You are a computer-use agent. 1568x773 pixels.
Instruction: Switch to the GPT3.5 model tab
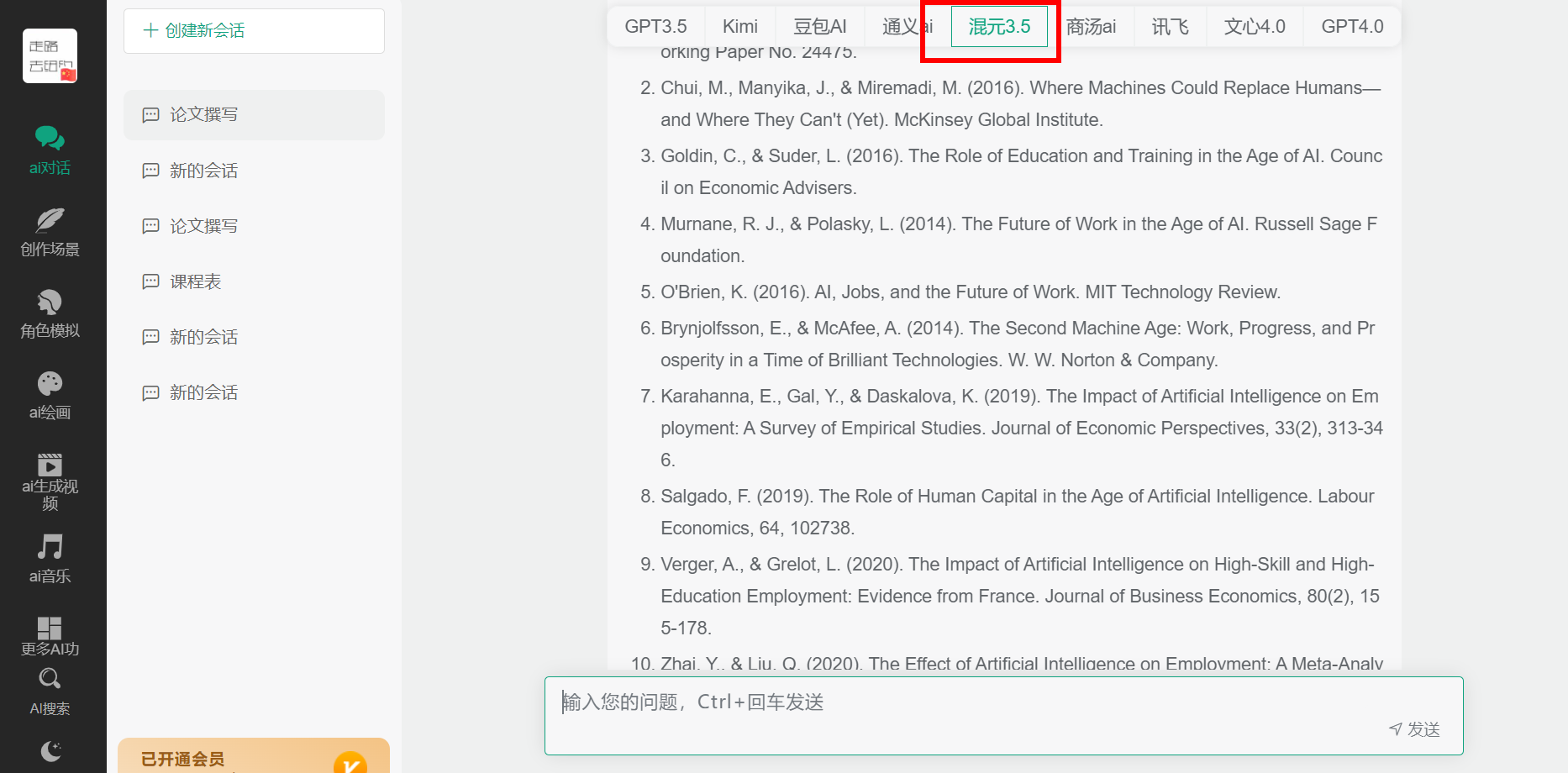[x=655, y=27]
